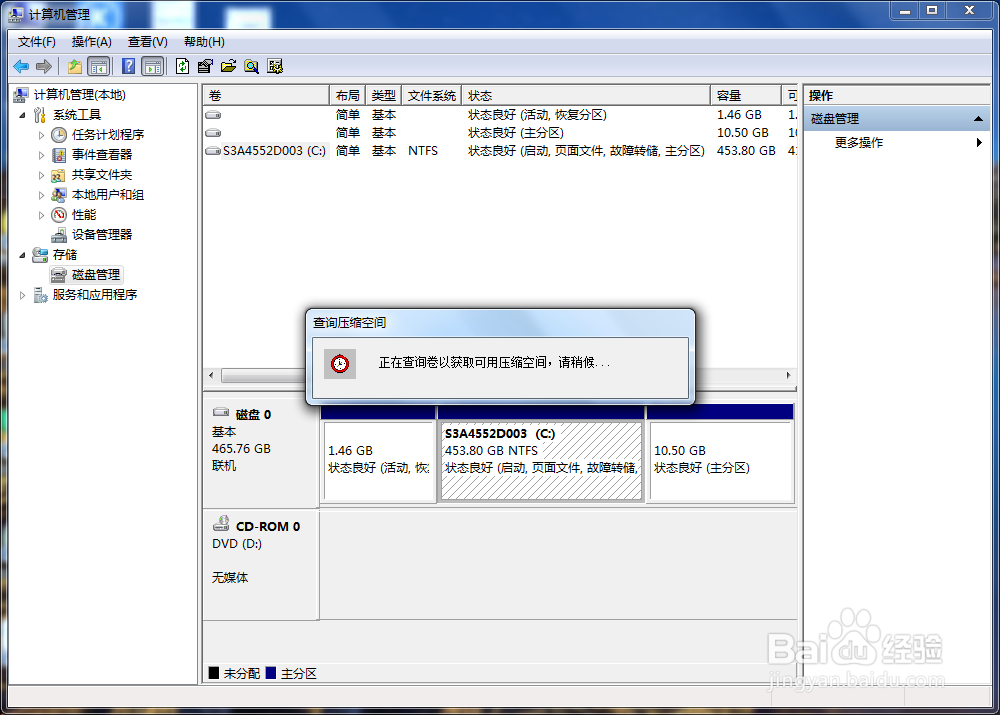Expand the 共享文件夹 node arrow
Viewport: 1000px width, 715px height.
tap(41, 175)
